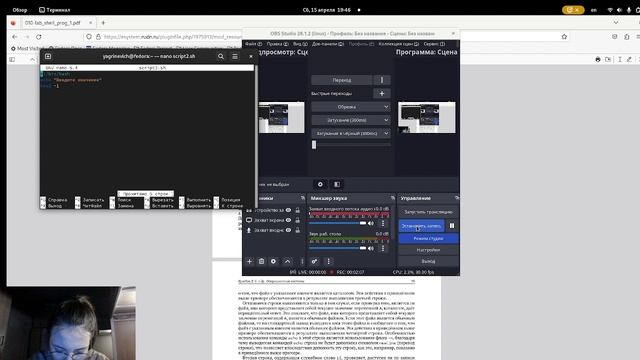
Task: Open transition options dots beside Переход
Action: pos(382,80)
